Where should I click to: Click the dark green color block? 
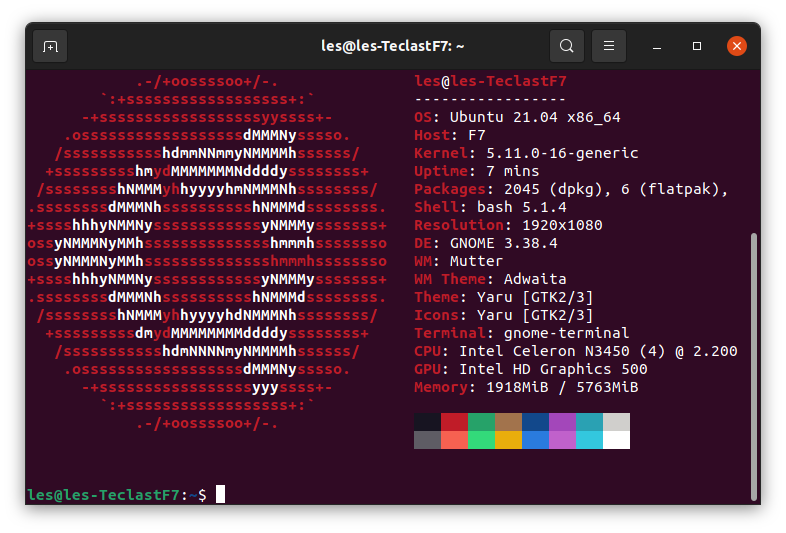pos(482,422)
